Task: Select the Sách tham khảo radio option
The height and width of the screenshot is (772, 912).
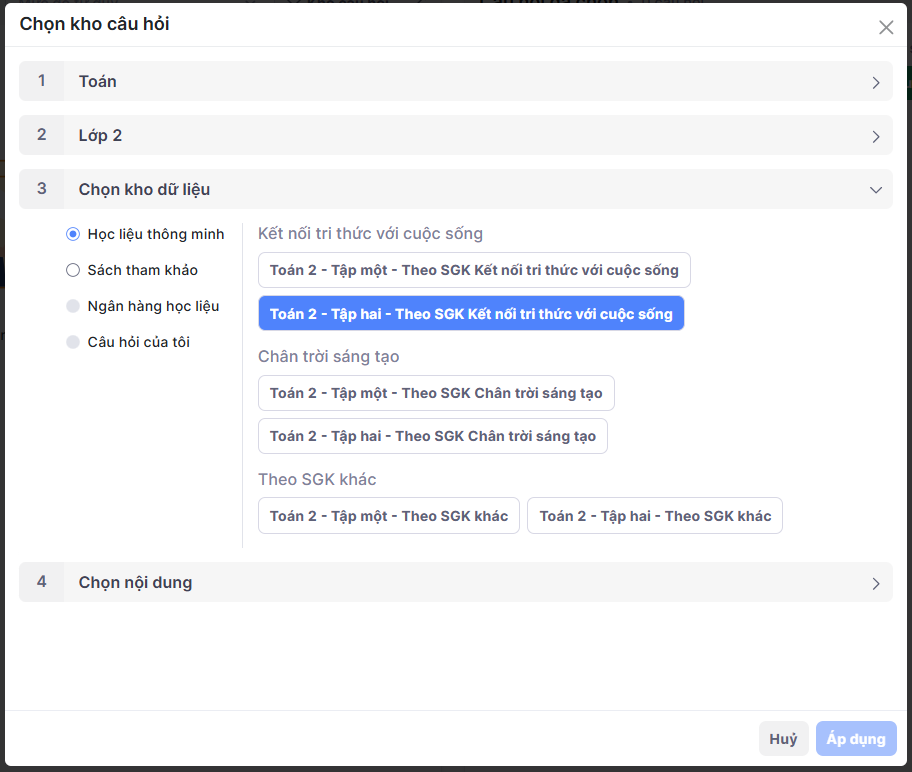Action: click(73, 270)
